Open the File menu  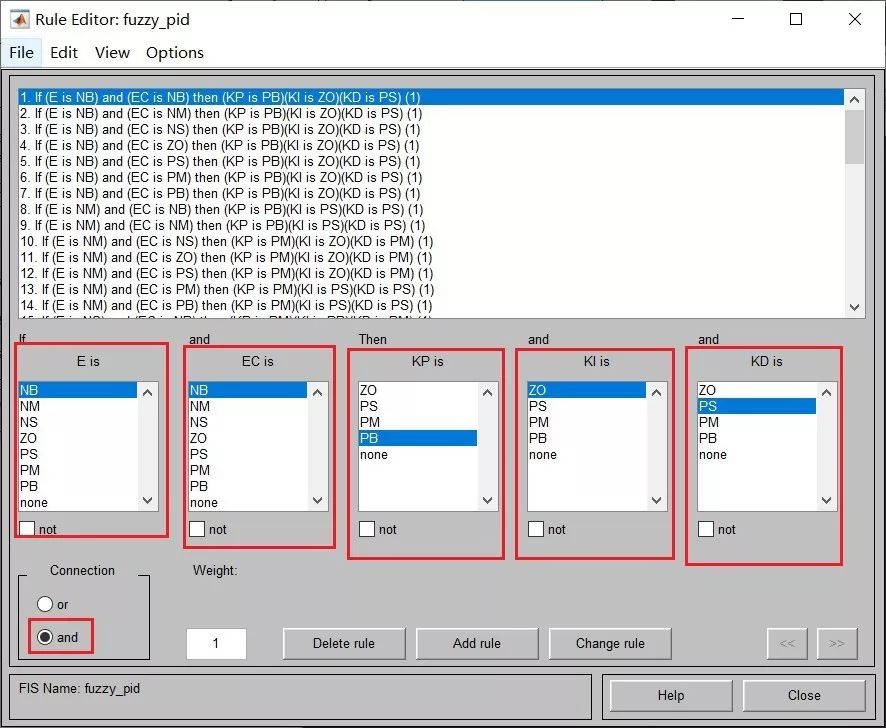(x=21, y=53)
